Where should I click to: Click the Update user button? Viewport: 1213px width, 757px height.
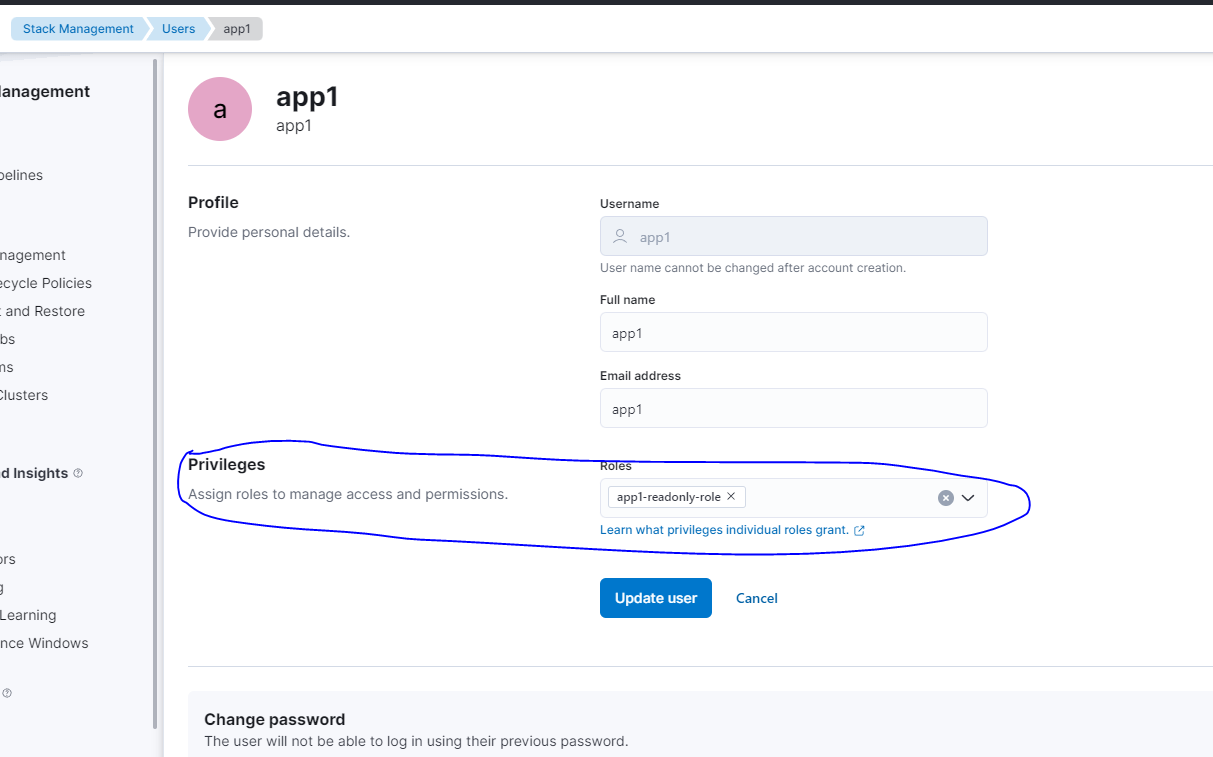click(x=655, y=598)
